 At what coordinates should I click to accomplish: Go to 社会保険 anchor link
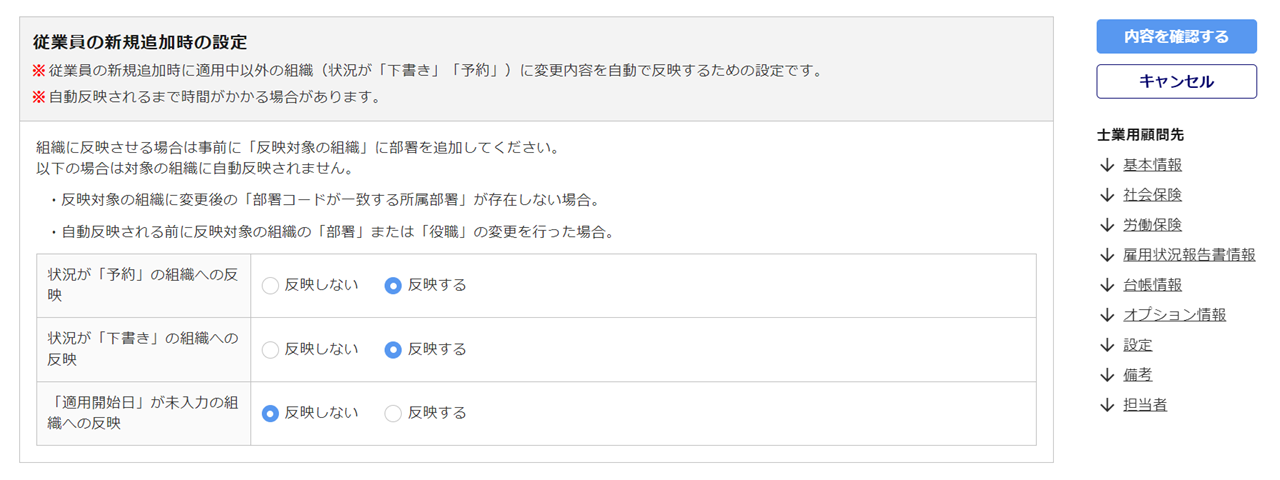pos(1152,195)
